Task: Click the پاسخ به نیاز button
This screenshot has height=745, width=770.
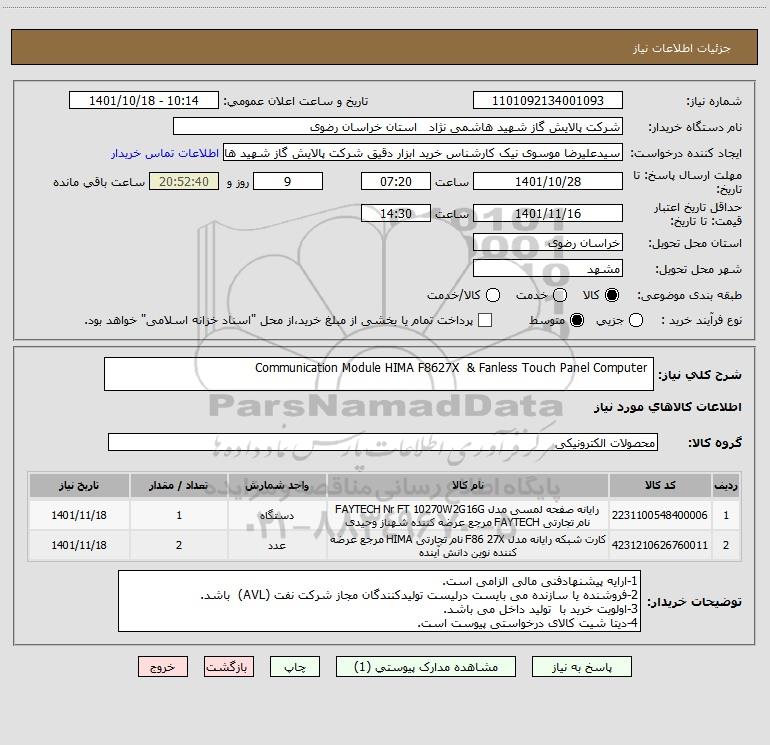Action: coord(582,667)
